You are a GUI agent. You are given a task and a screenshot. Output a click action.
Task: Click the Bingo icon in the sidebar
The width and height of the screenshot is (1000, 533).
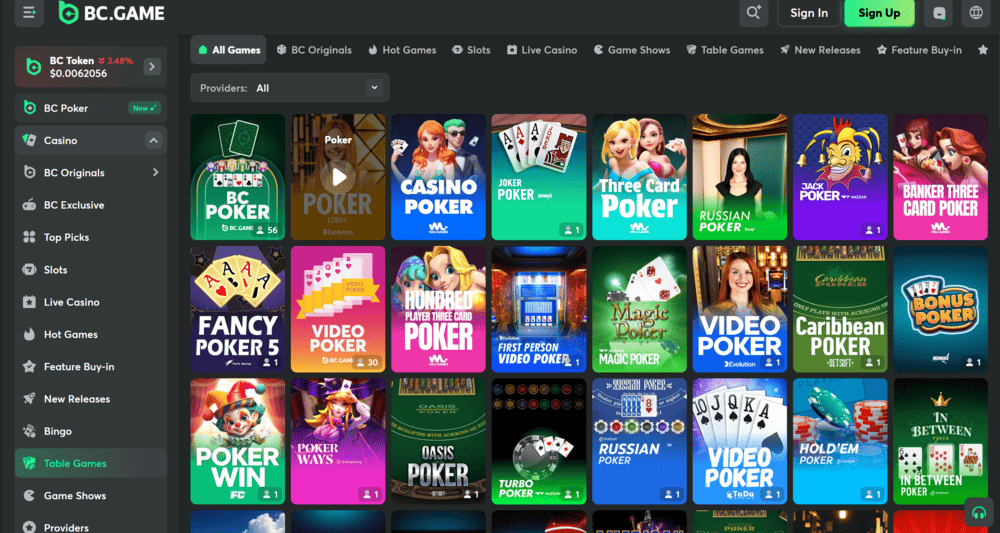(29, 431)
